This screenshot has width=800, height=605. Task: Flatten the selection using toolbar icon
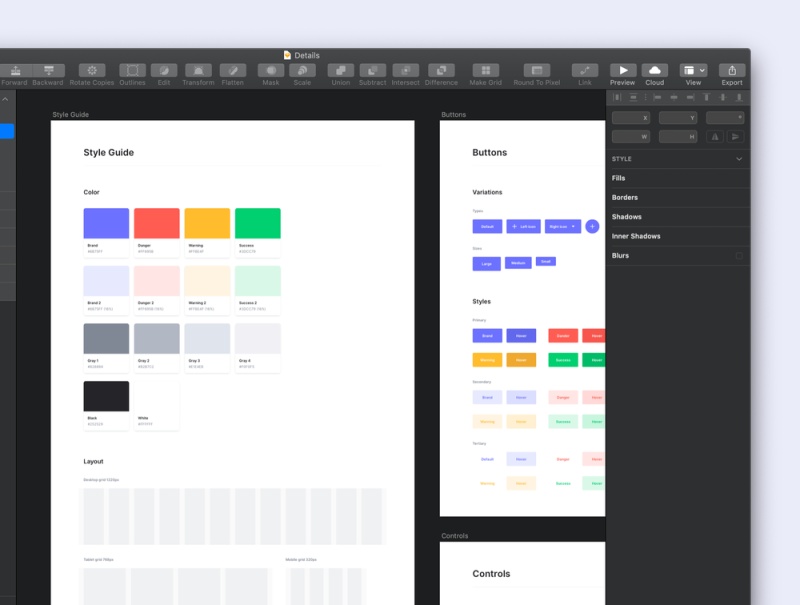tap(232, 70)
